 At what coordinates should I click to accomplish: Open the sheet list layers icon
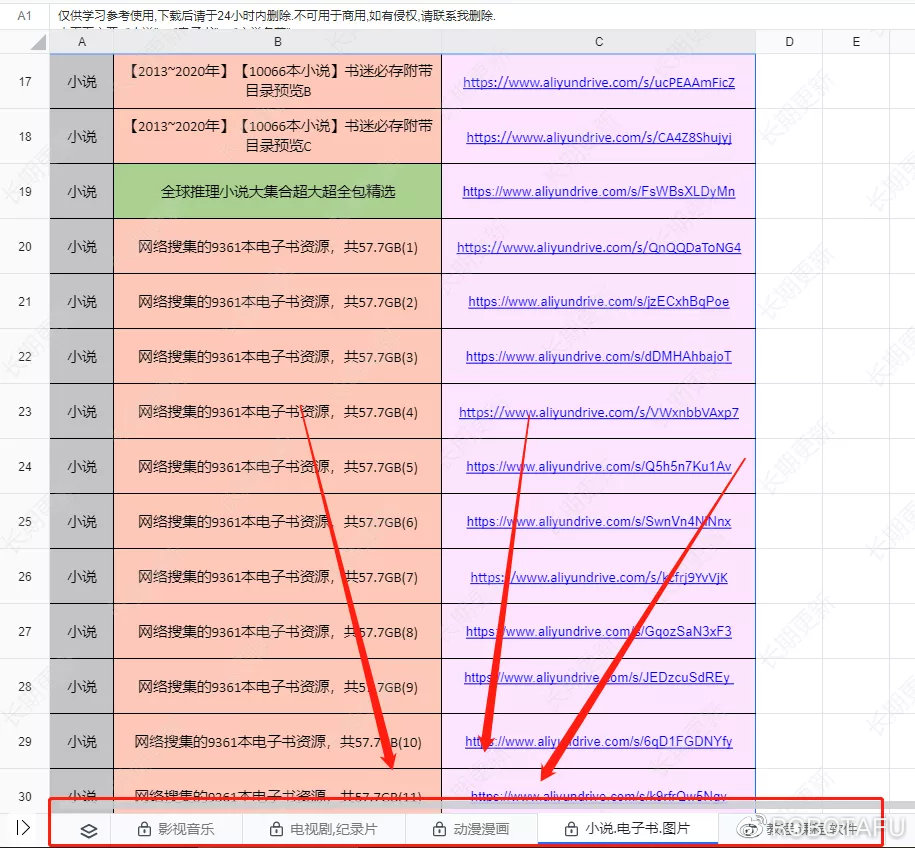coord(89,830)
